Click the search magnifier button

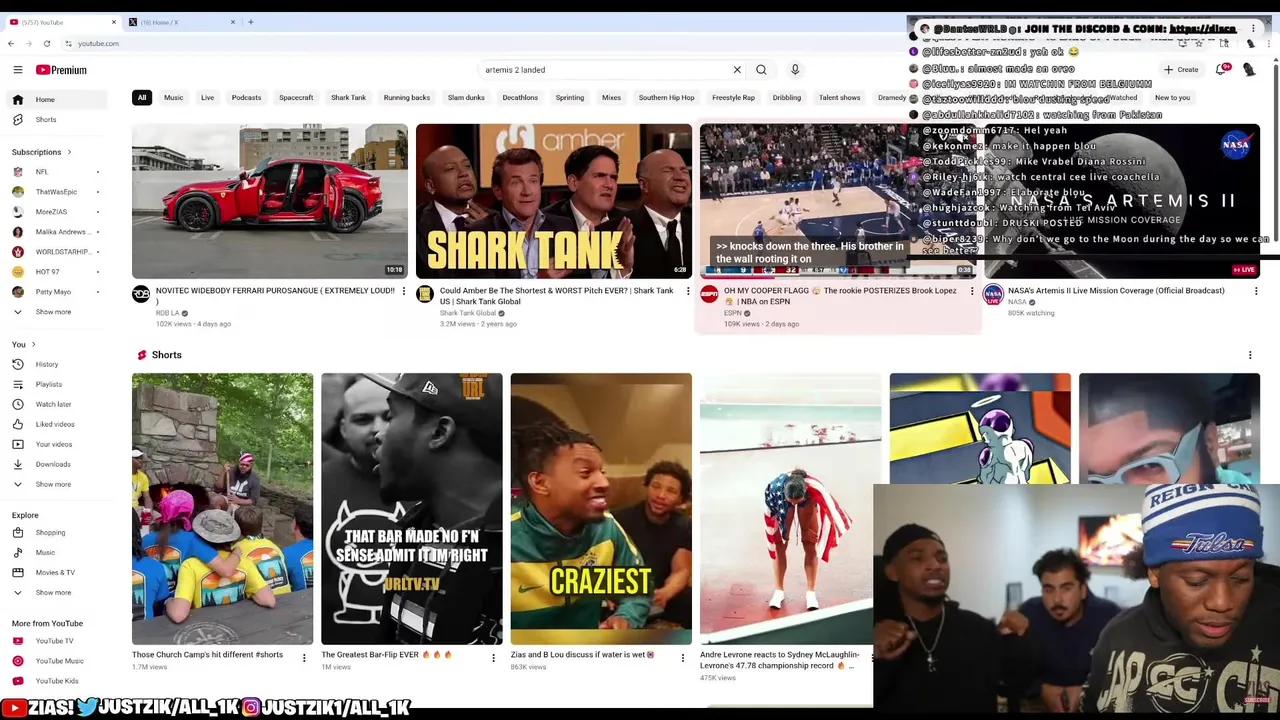(761, 70)
